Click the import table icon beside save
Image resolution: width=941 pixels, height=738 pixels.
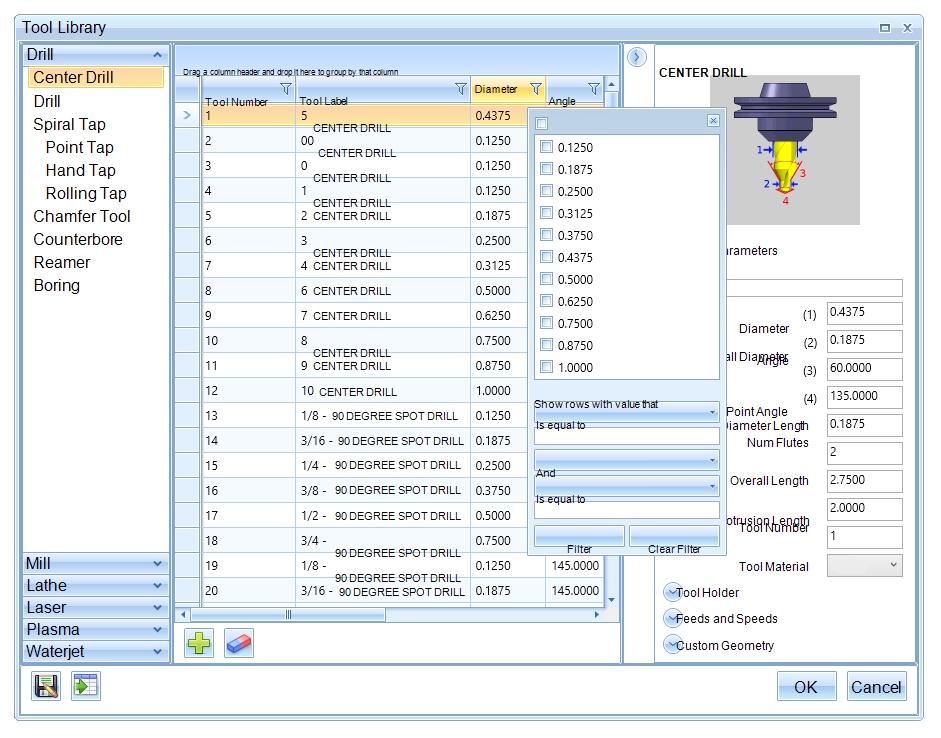click(86, 686)
